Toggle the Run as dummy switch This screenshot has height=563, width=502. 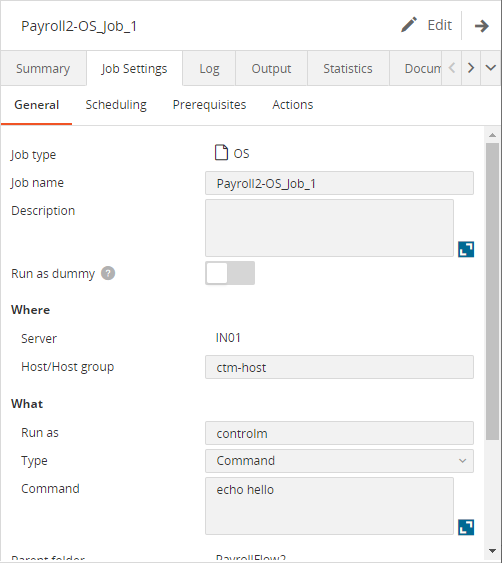(230, 273)
